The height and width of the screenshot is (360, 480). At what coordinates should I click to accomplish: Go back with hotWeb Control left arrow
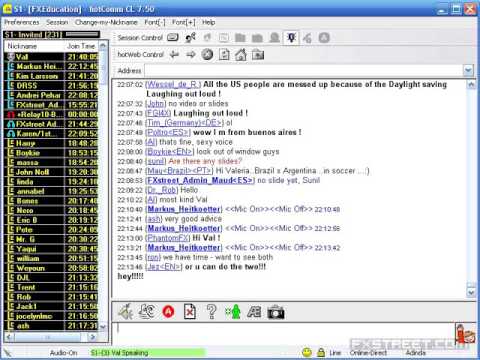tap(174, 54)
